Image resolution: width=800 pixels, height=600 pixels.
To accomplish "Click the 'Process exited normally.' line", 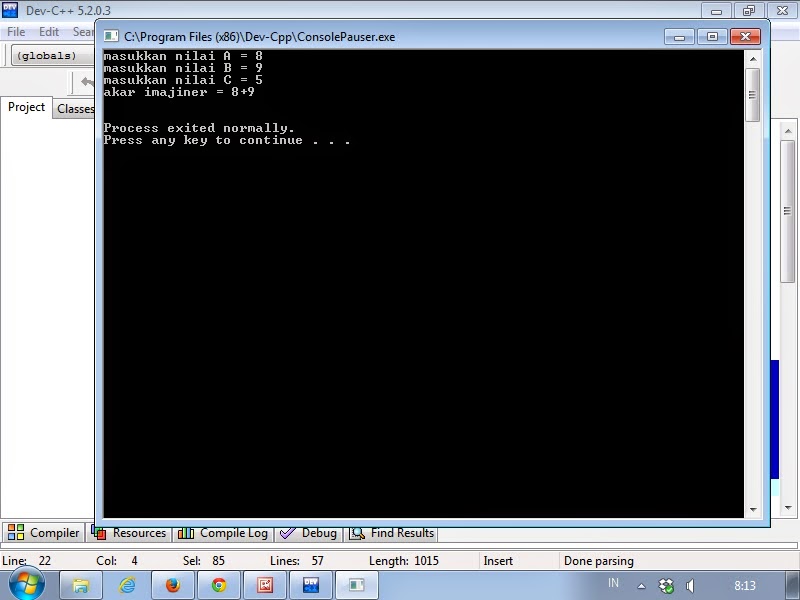I will tap(199, 128).
